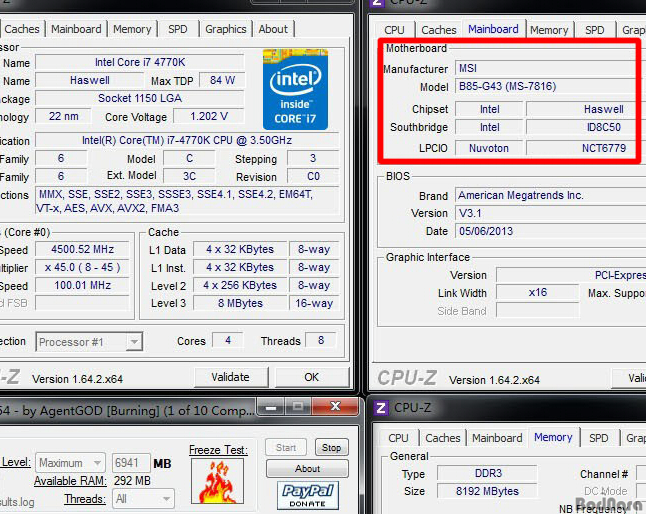Open Memory tab in left CPU-Z window
Viewport: 646px width, 514px height.
coord(132,29)
